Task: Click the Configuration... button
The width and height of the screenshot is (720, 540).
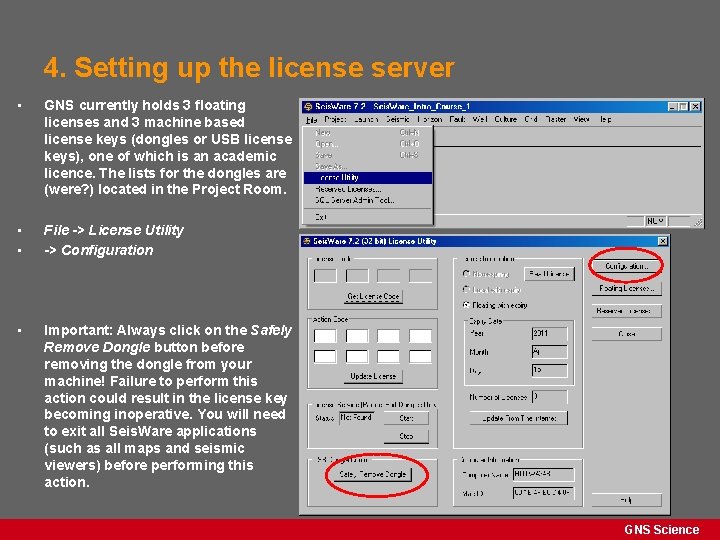Action: pyautogui.click(x=626, y=266)
